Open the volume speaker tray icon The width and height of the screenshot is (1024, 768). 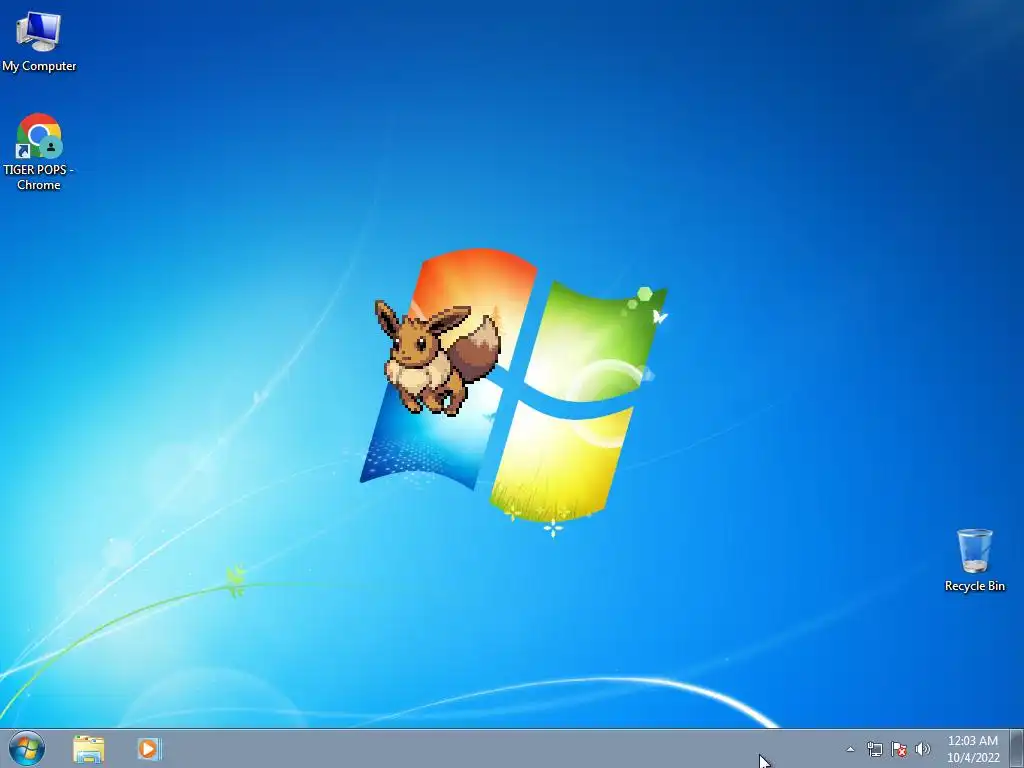click(x=922, y=749)
